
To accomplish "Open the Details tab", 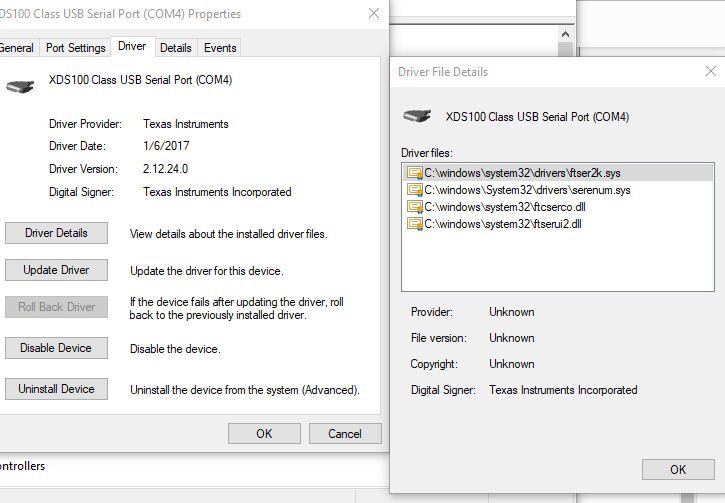I will tap(176, 48).
